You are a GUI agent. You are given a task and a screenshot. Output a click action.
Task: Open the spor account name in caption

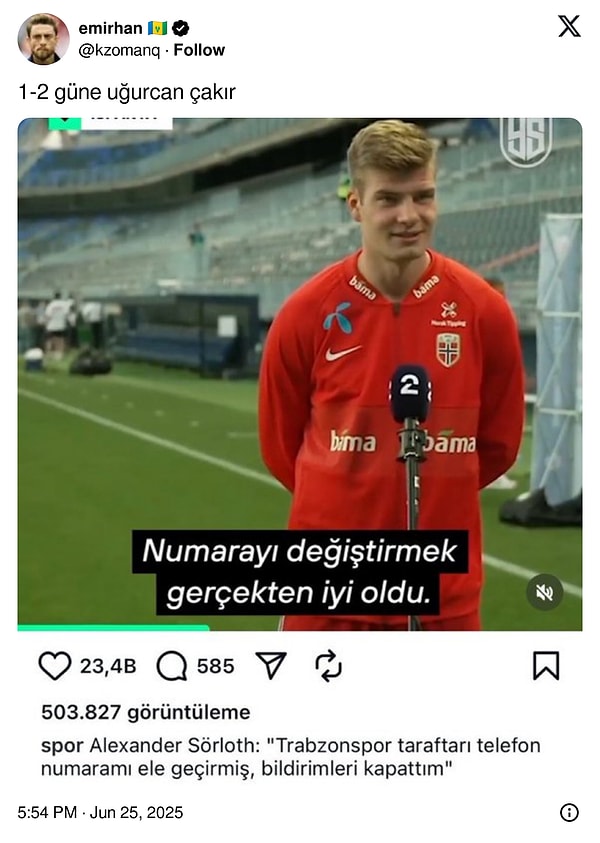pos(62,746)
